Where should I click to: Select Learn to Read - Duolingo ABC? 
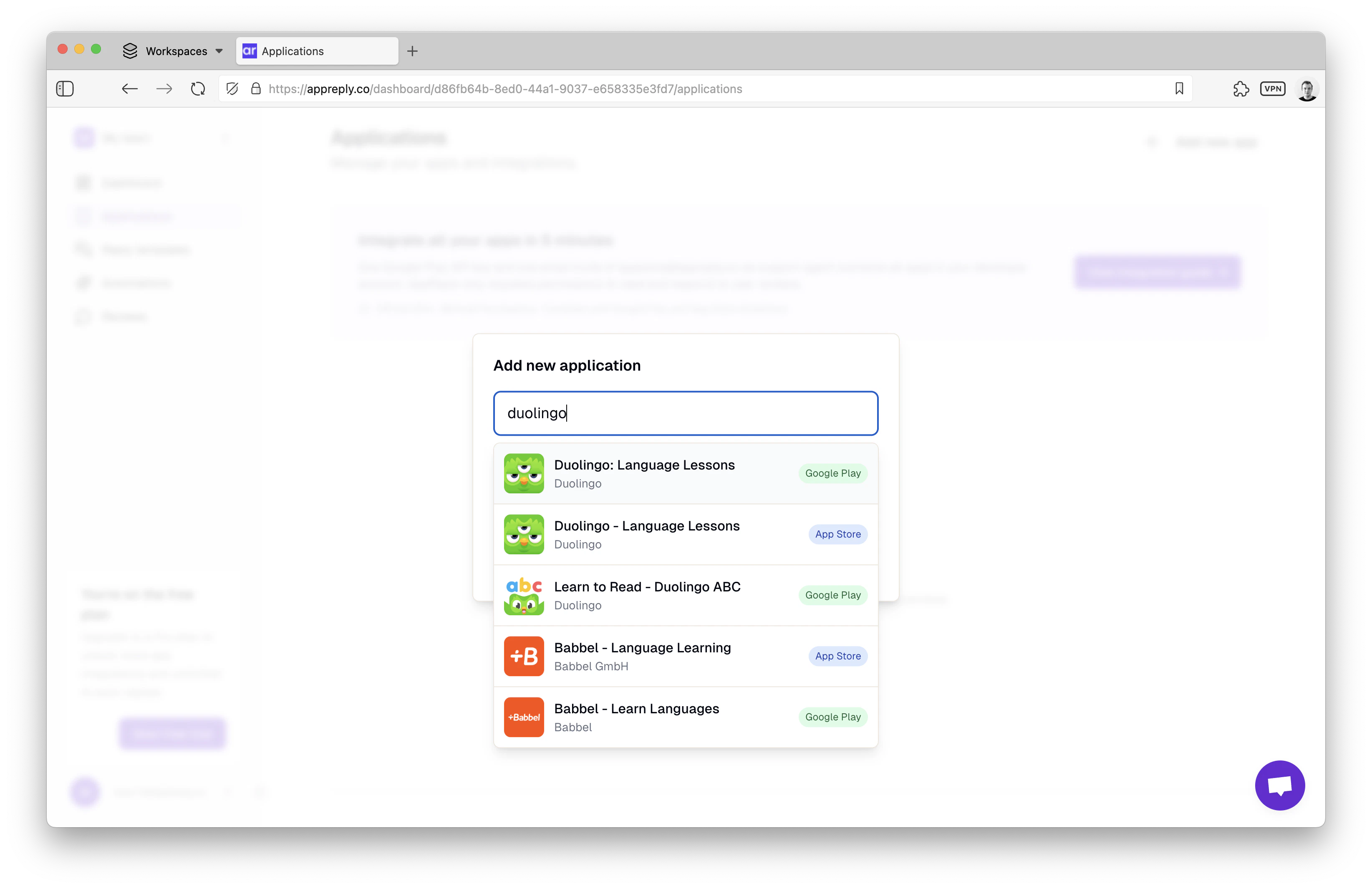686,596
